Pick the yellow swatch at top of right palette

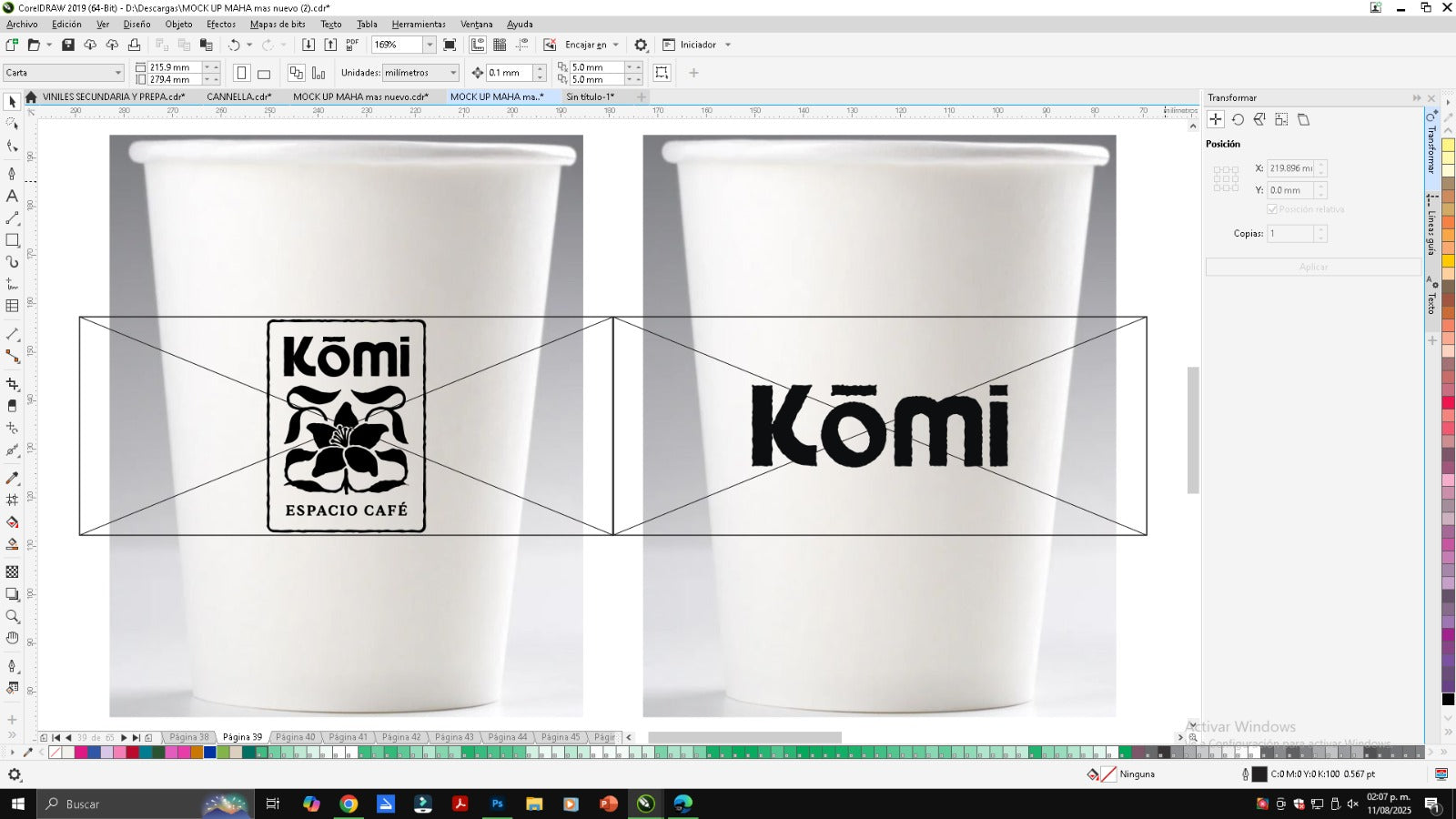point(1448,146)
